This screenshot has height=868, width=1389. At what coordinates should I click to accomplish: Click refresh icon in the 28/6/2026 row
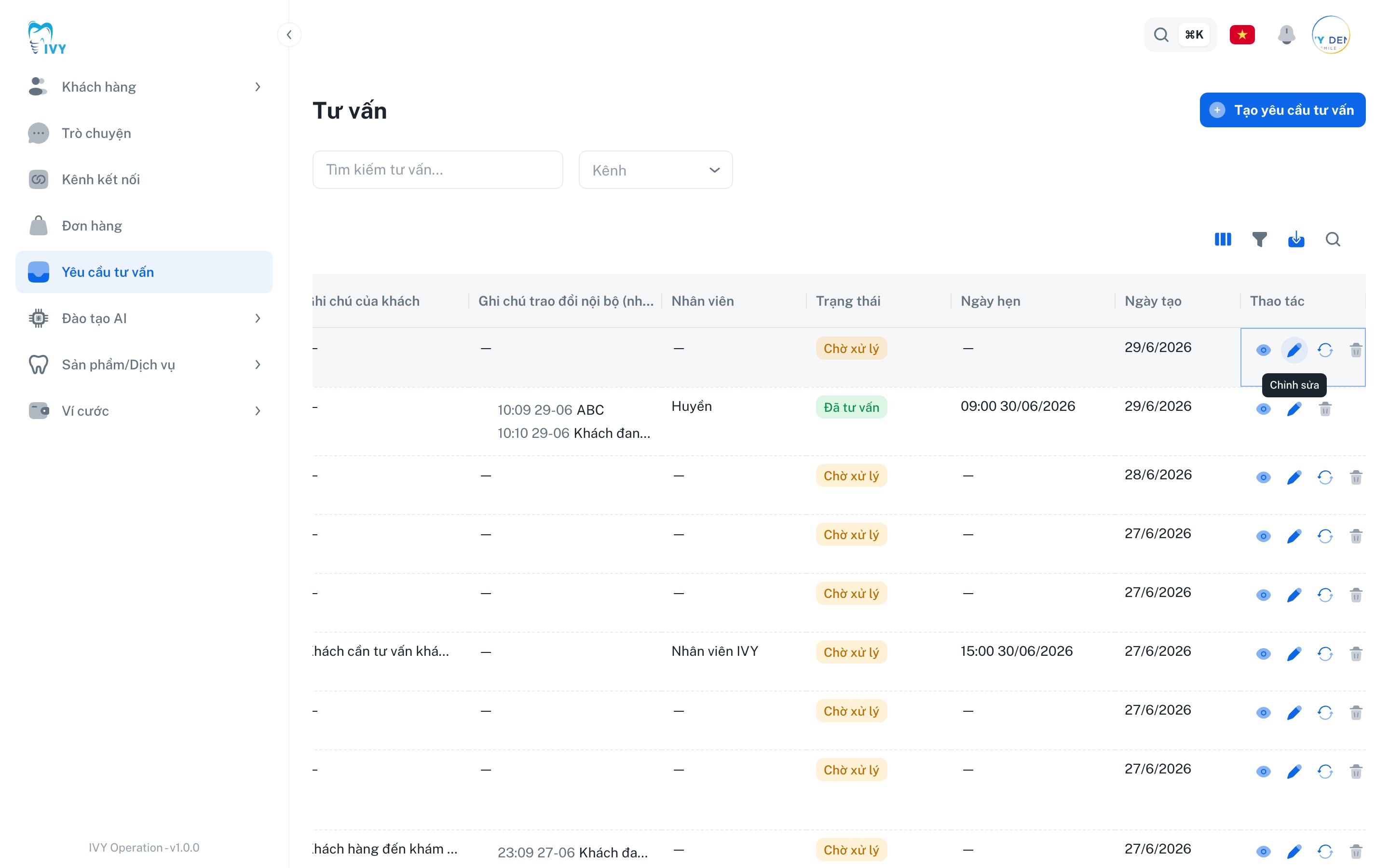click(x=1325, y=477)
